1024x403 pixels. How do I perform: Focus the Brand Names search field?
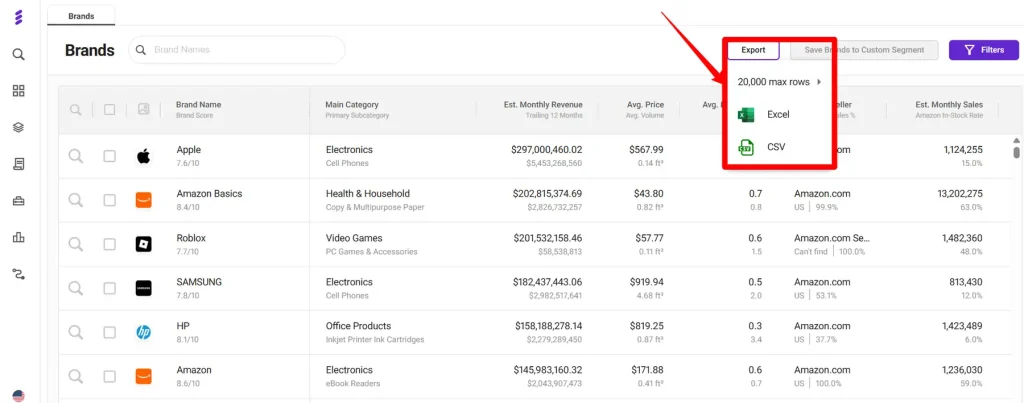(x=236, y=50)
